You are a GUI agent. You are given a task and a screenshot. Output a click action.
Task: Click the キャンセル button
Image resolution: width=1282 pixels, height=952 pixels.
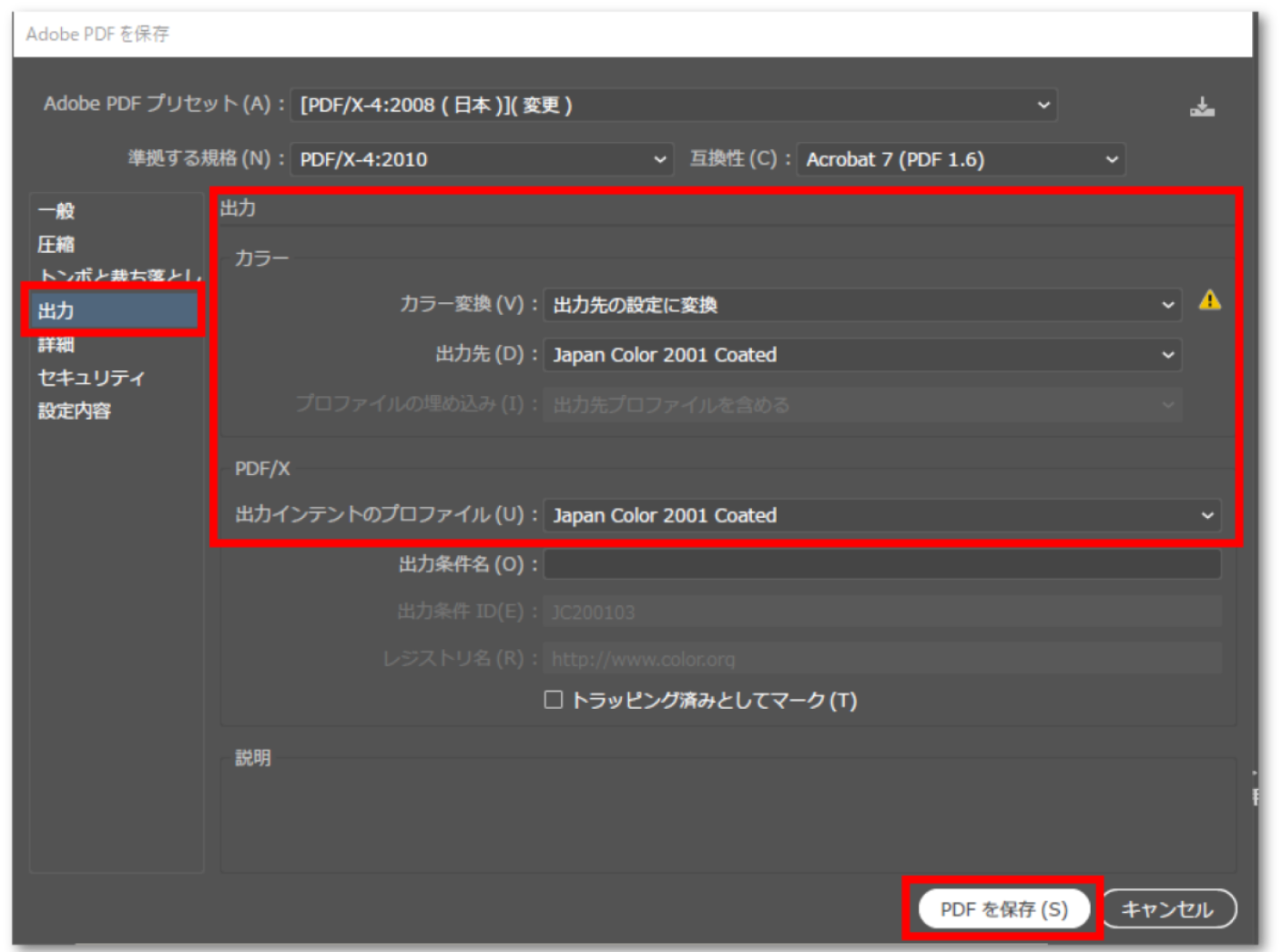pyautogui.click(x=1168, y=908)
